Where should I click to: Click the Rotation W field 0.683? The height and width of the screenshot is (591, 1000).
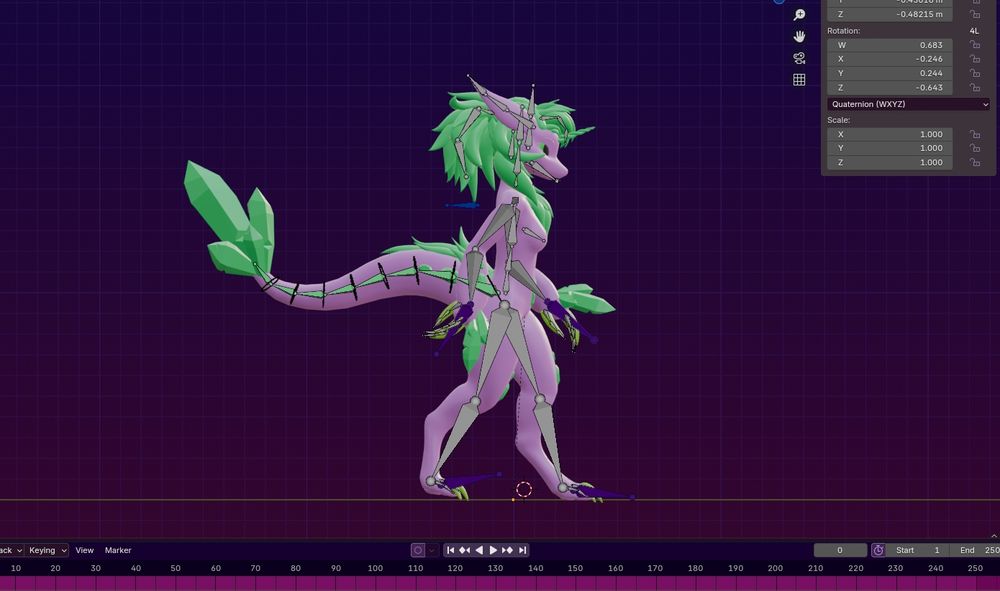tap(890, 45)
